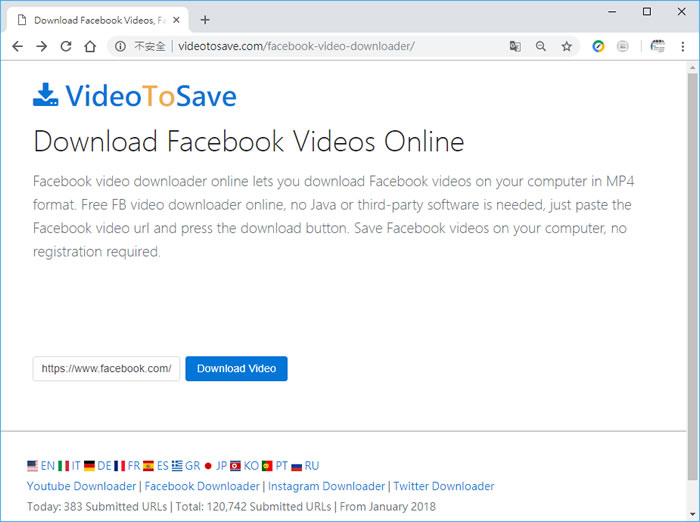Image resolution: width=700 pixels, height=522 pixels.
Task: Open the calendar-style extension icon
Action: point(657,46)
